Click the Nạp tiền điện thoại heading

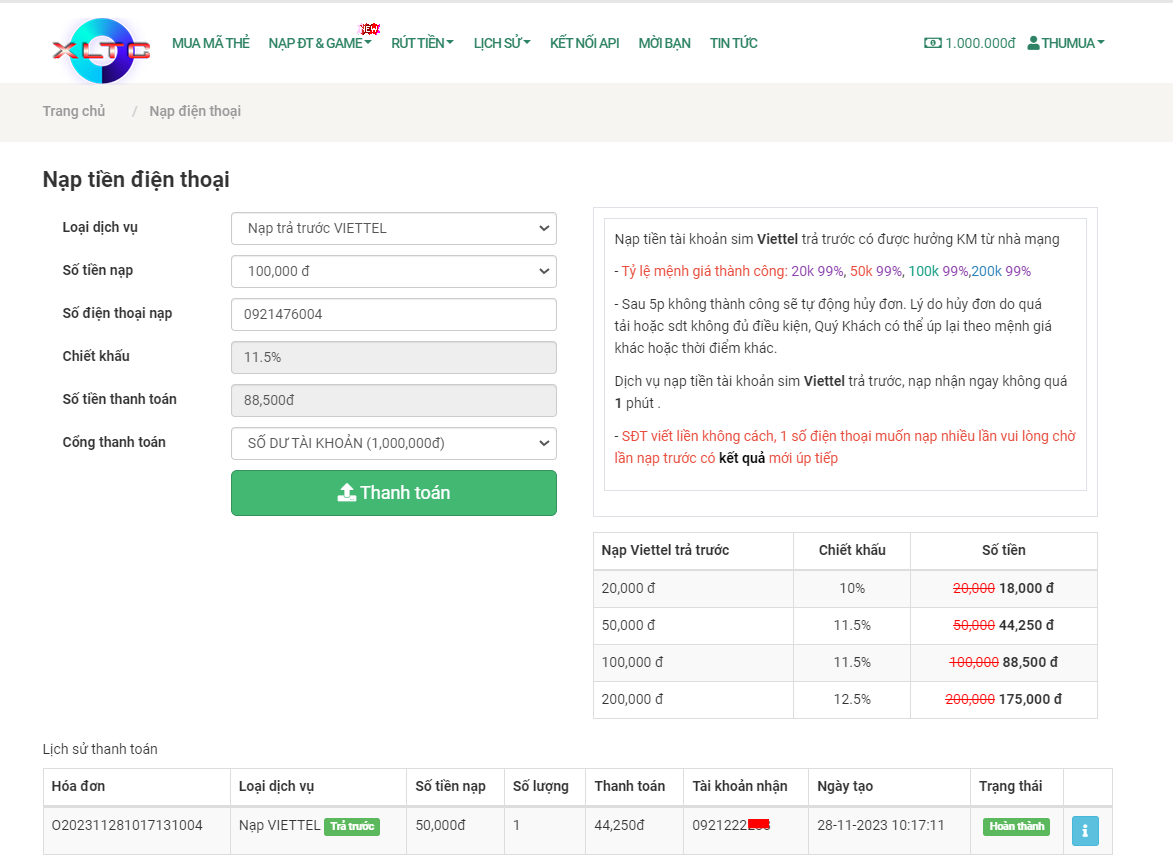(x=136, y=179)
